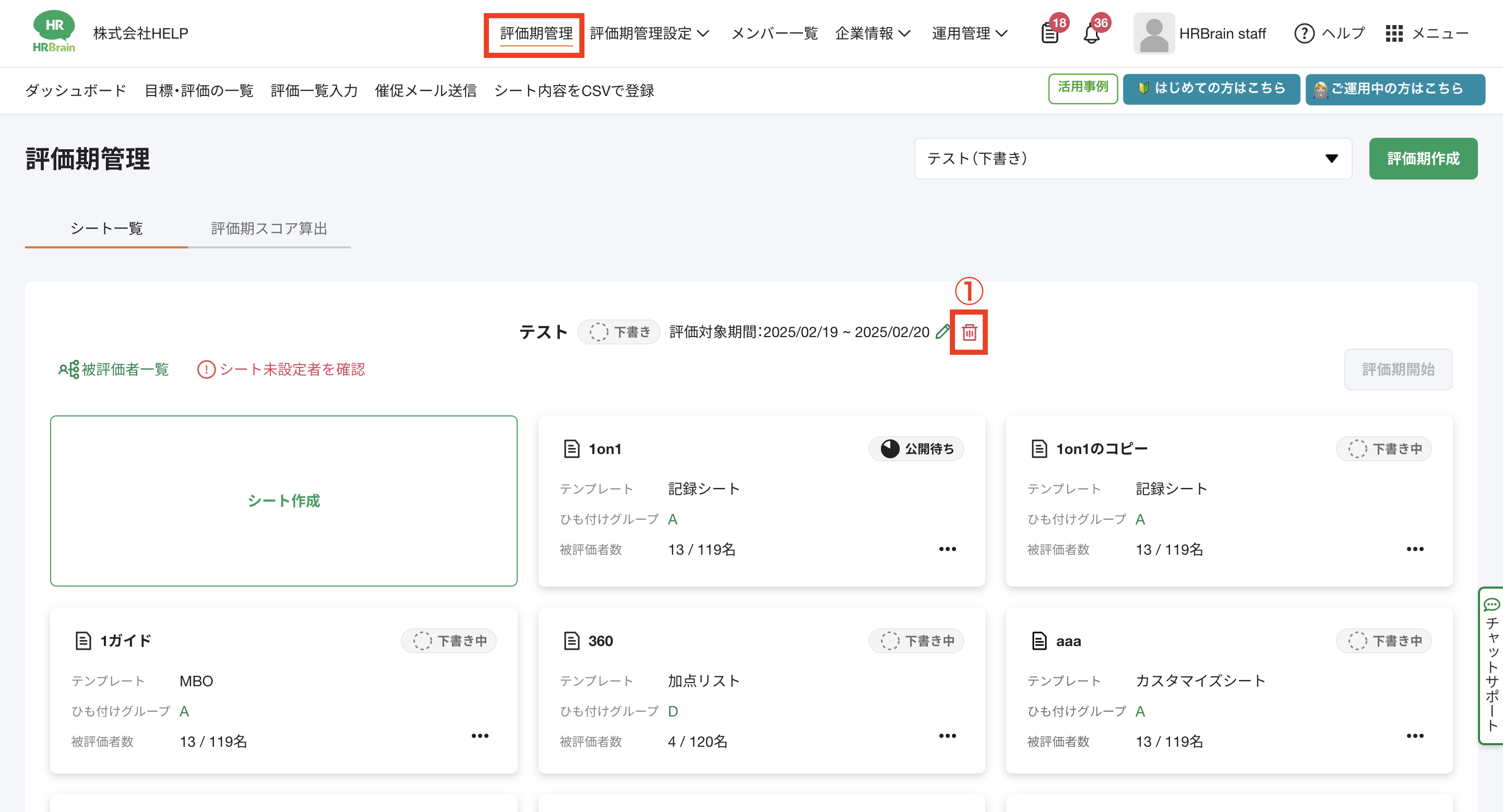This screenshot has width=1503, height=812.
Task: Click group A link on aaa card
Action: point(1139,711)
